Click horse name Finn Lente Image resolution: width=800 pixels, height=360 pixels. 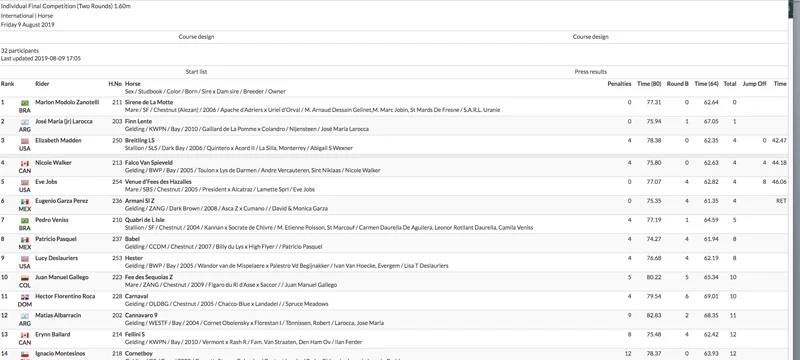click(x=138, y=121)
